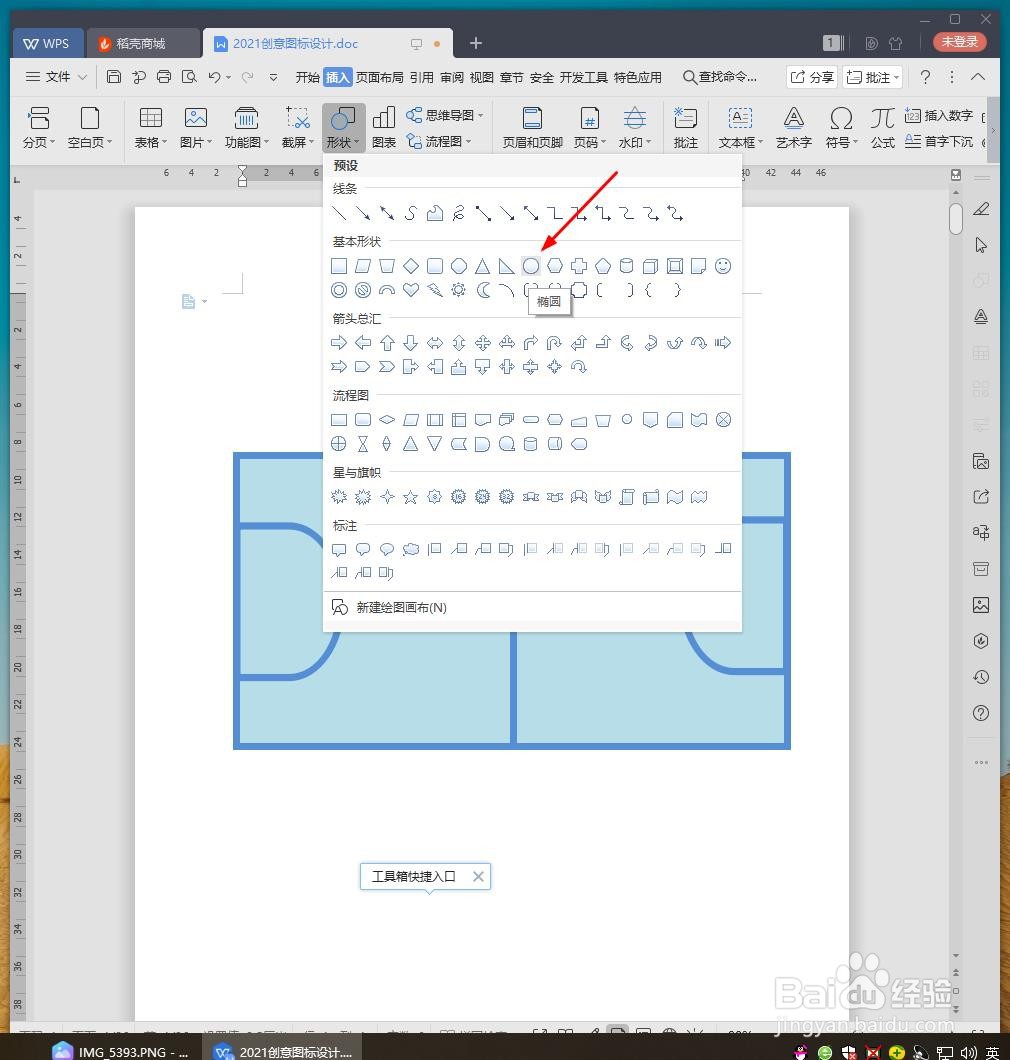Click IMG_5393.PNG in the taskbar
The height and width of the screenshot is (1060, 1010).
click(x=122, y=1051)
